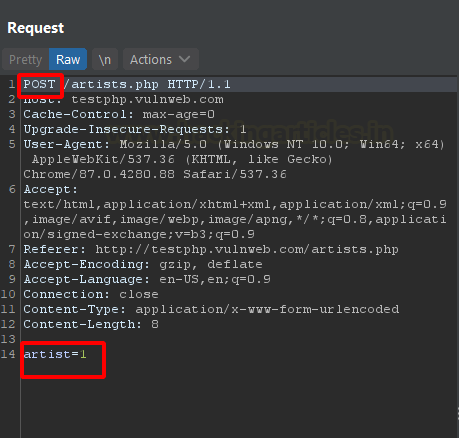Click the Accept-Encoding header line
The image size is (459, 438).
(143, 264)
